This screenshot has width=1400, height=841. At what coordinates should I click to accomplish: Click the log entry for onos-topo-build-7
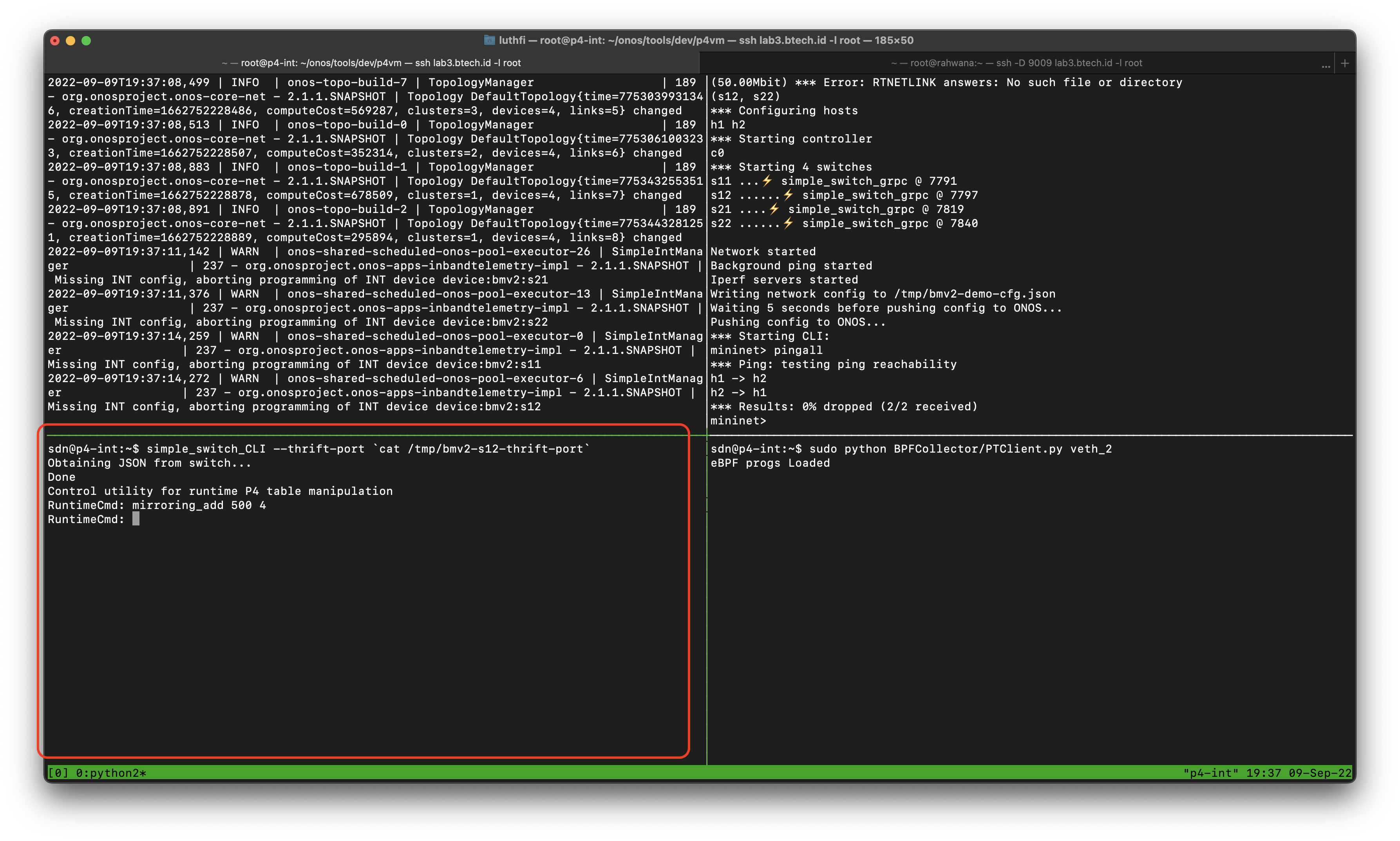(x=374, y=96)
